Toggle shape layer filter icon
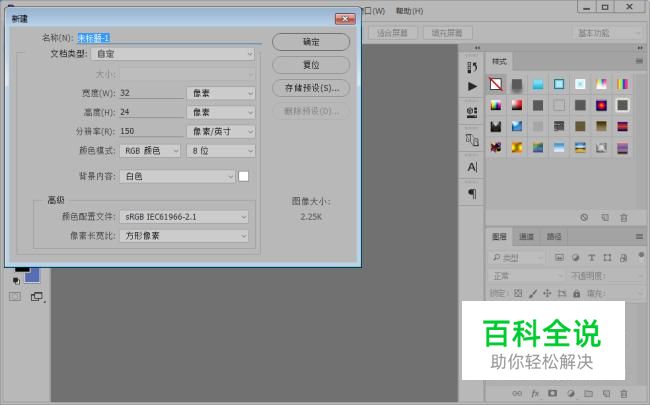650x405 pixels. (x=607, y=257)
